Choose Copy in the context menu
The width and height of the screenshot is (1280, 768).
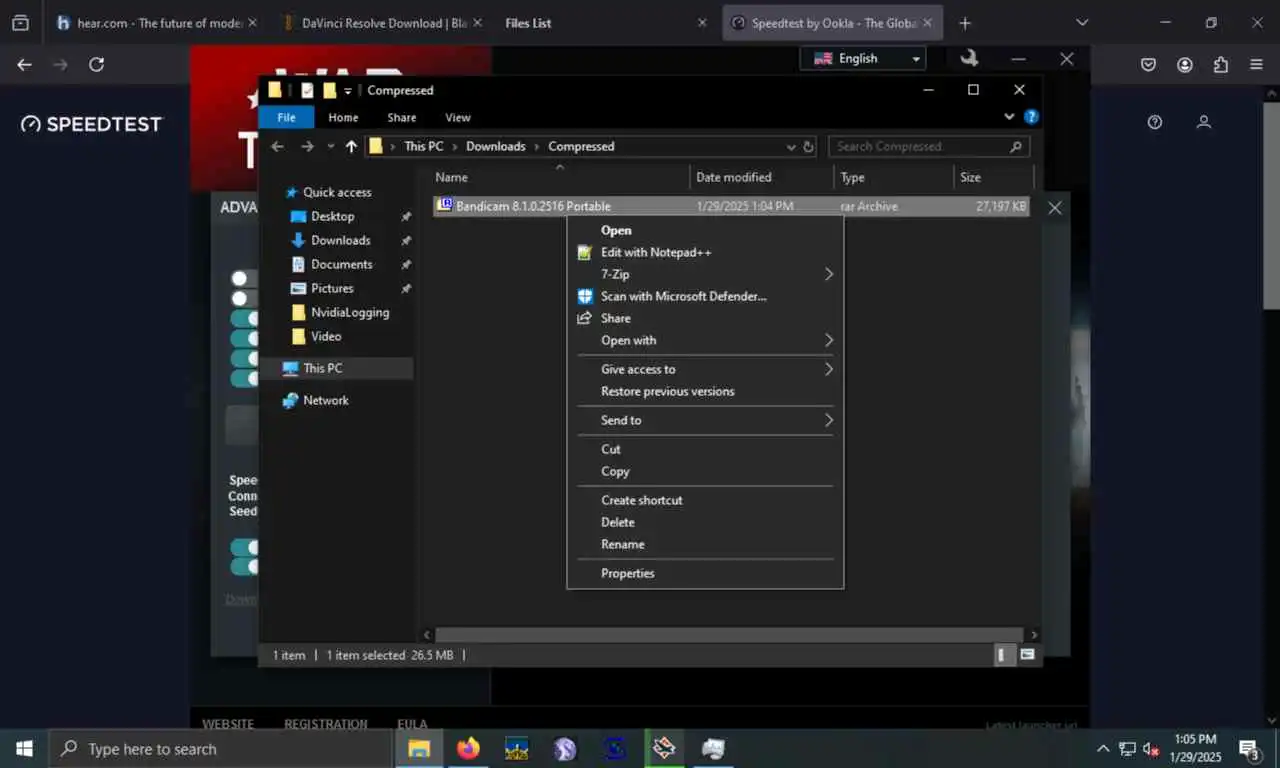pos(705,471)
